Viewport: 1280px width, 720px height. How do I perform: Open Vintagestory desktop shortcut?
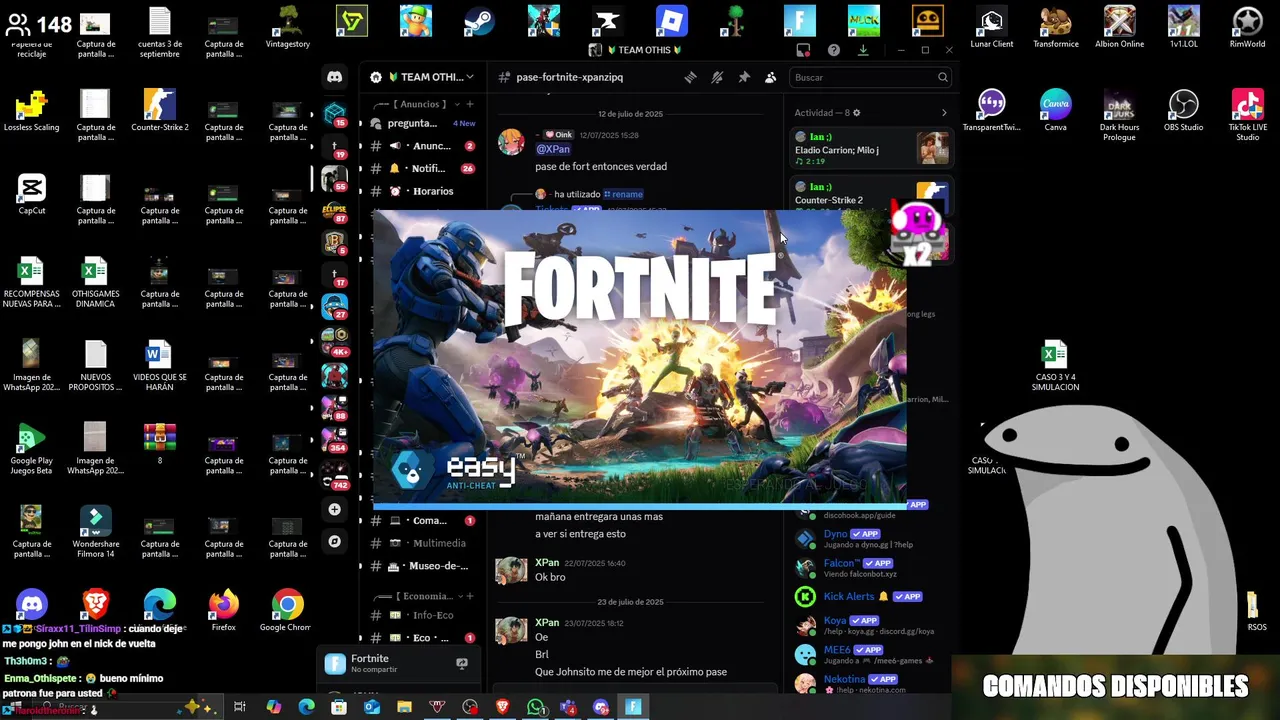pos(288,27)
